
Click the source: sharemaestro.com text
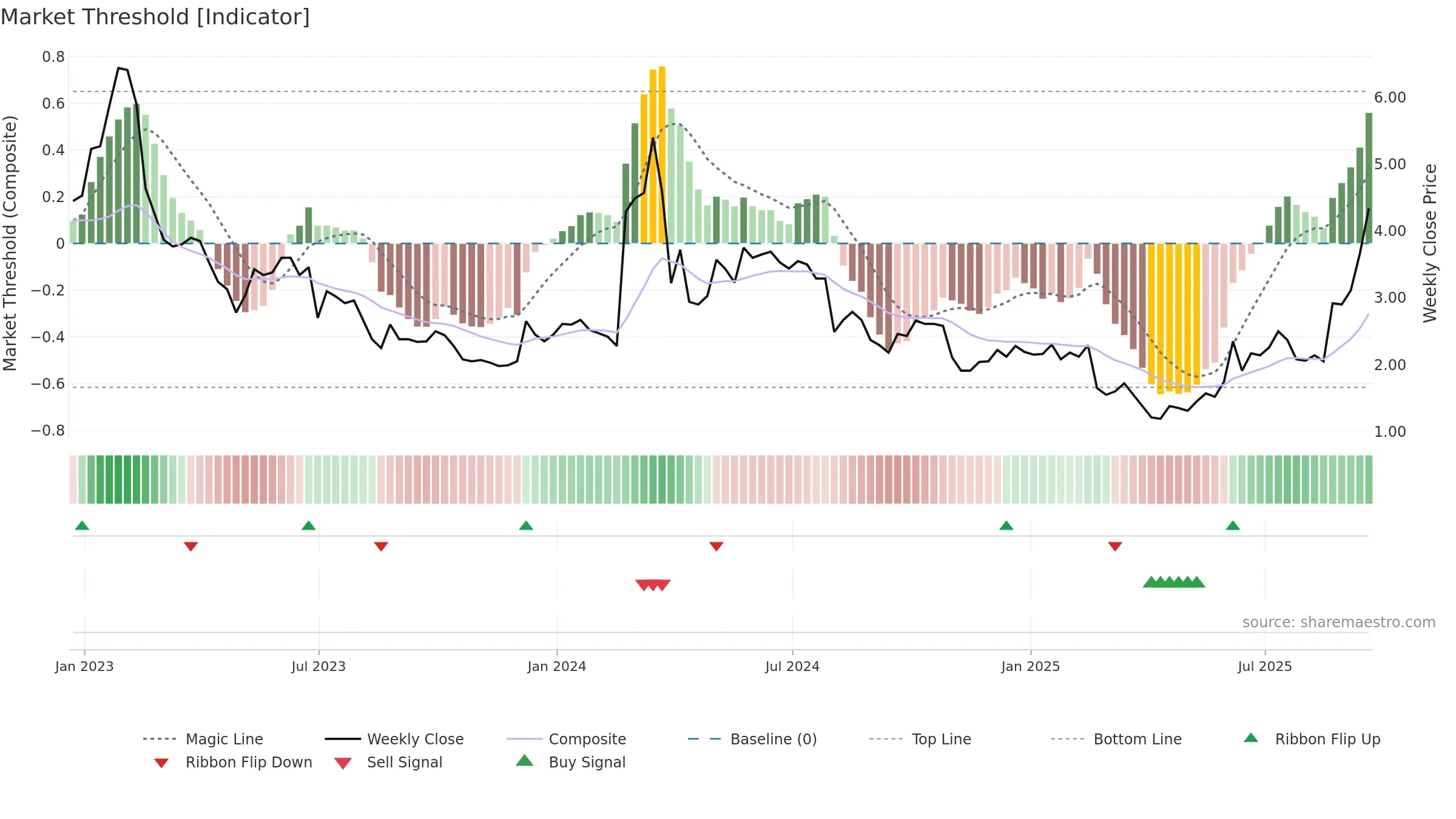[1339, 622]
